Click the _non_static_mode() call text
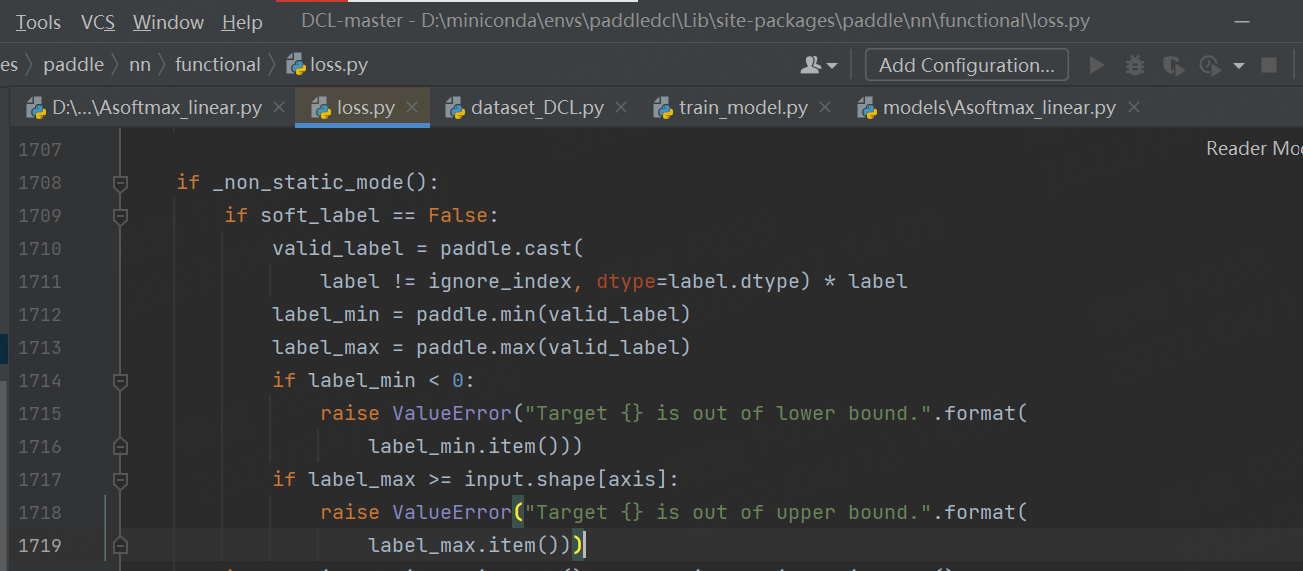1303x571 pixels. pyautogui.click(x=320, y=183)
